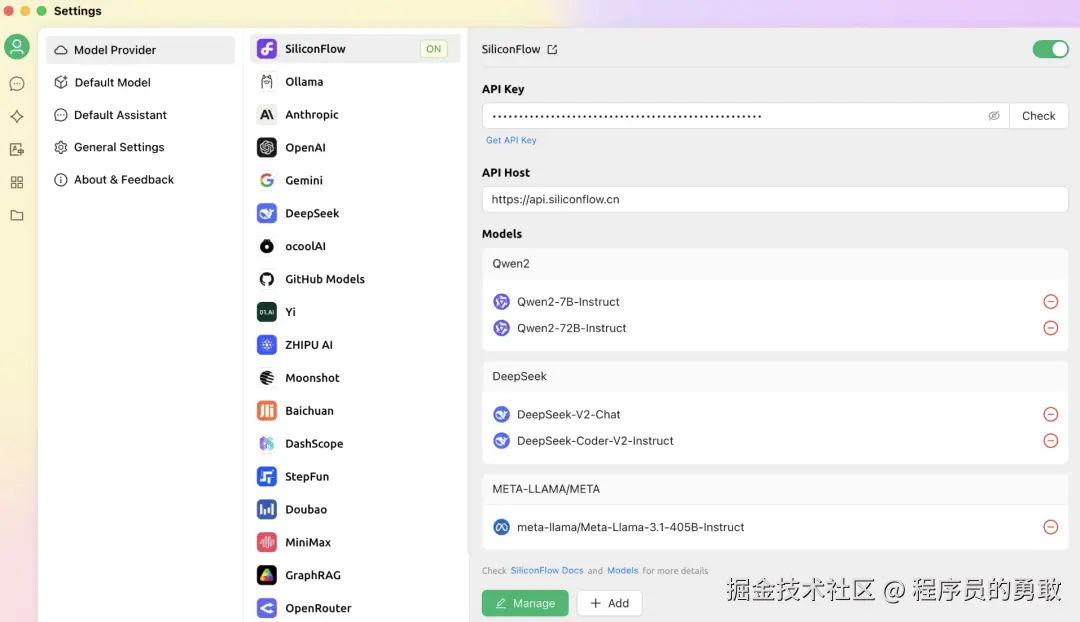Open the chat assistant sidebar icon

[x=17, y=84]
